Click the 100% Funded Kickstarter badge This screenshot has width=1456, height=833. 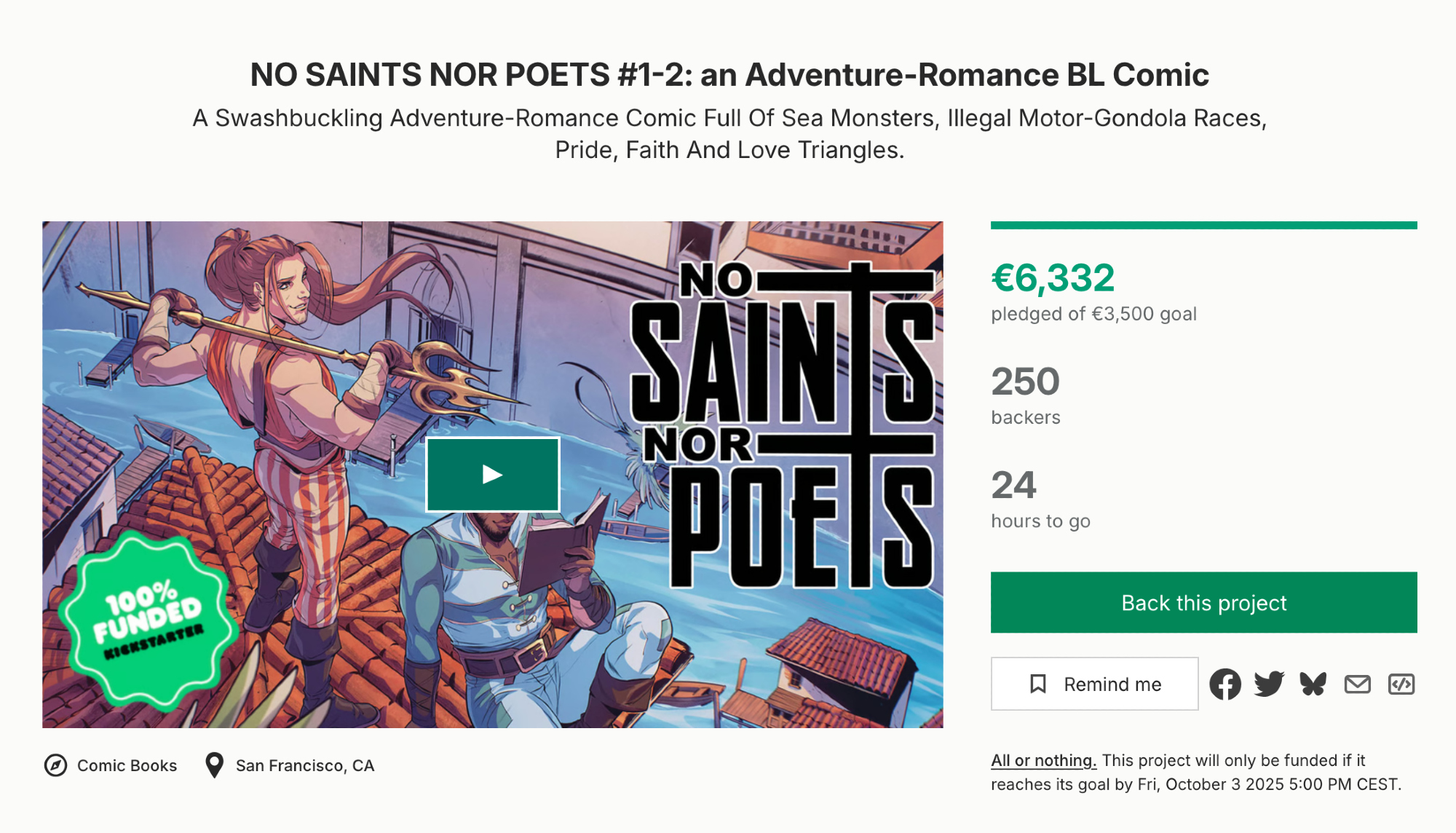[149, 619]
